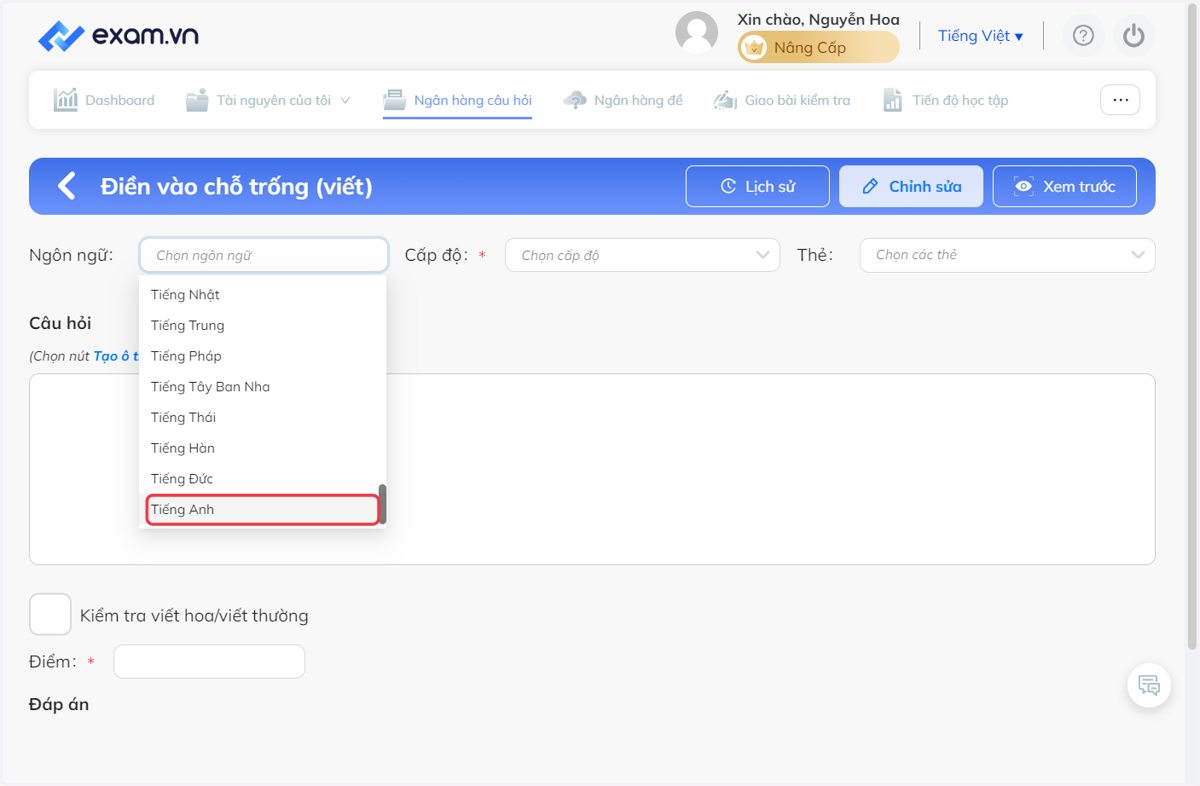Focus the Chọn ngôn ngữ input
The image size is (1200, 786).
coord(264,255)
